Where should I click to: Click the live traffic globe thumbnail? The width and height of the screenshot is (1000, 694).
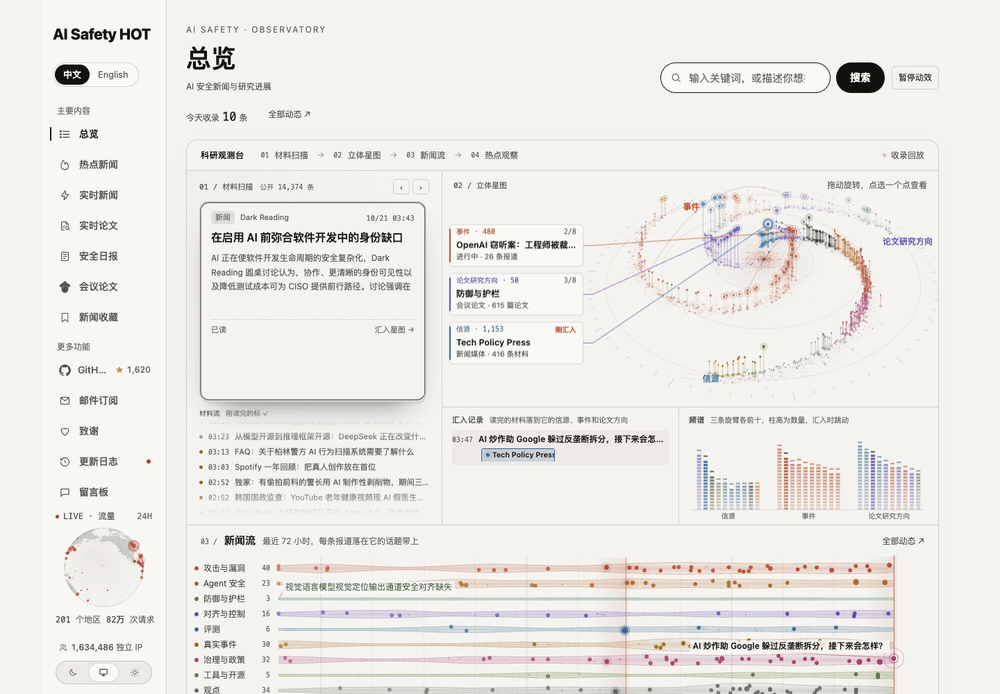104,567
